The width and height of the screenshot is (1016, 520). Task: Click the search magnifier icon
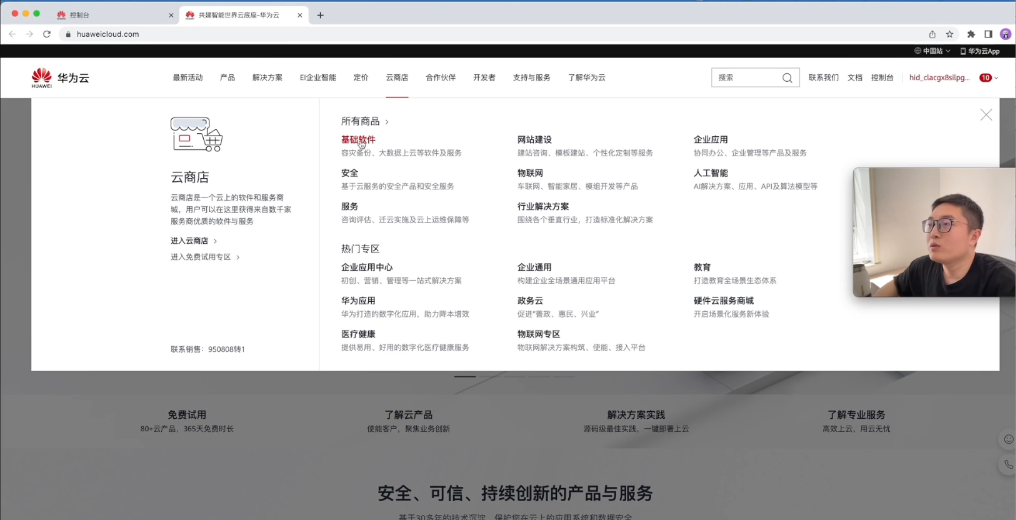pyautogui.click(x=787, y=78)
